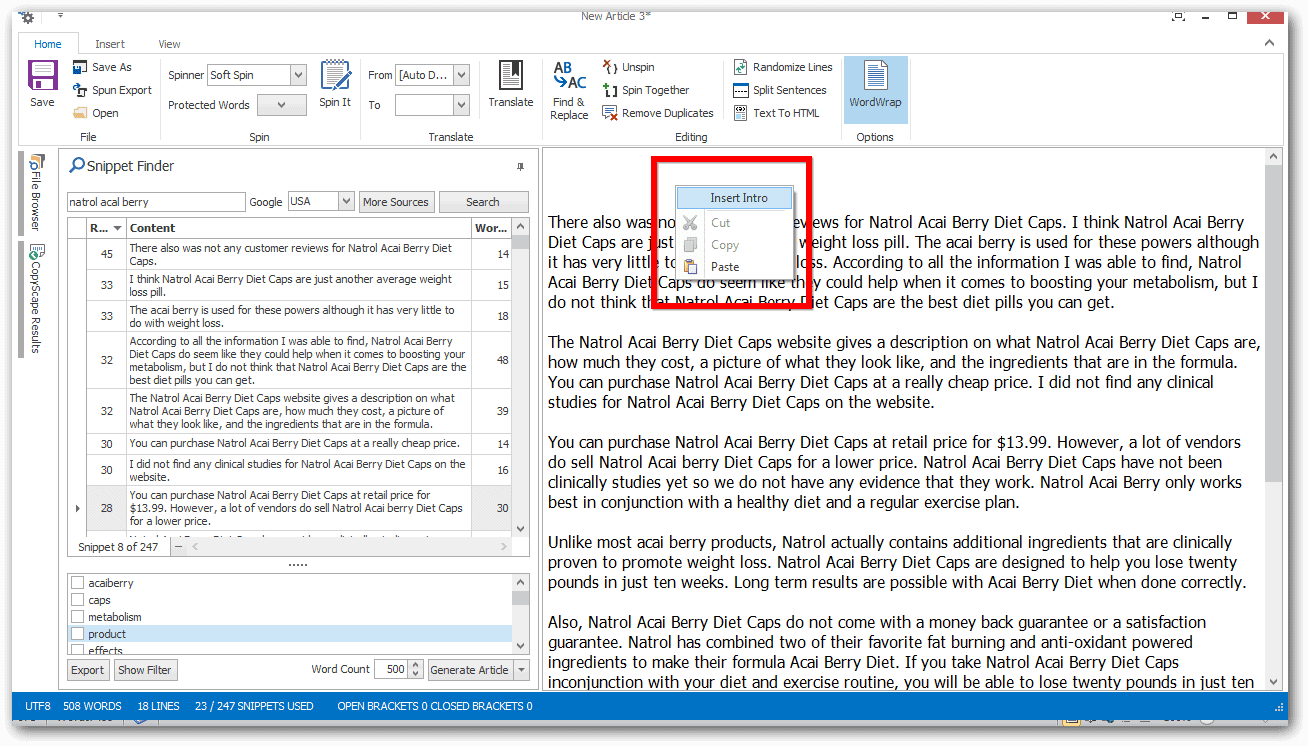Select snippet 'I did not find any clinical' row
The image size is (1308, 746).
[298, 470]
